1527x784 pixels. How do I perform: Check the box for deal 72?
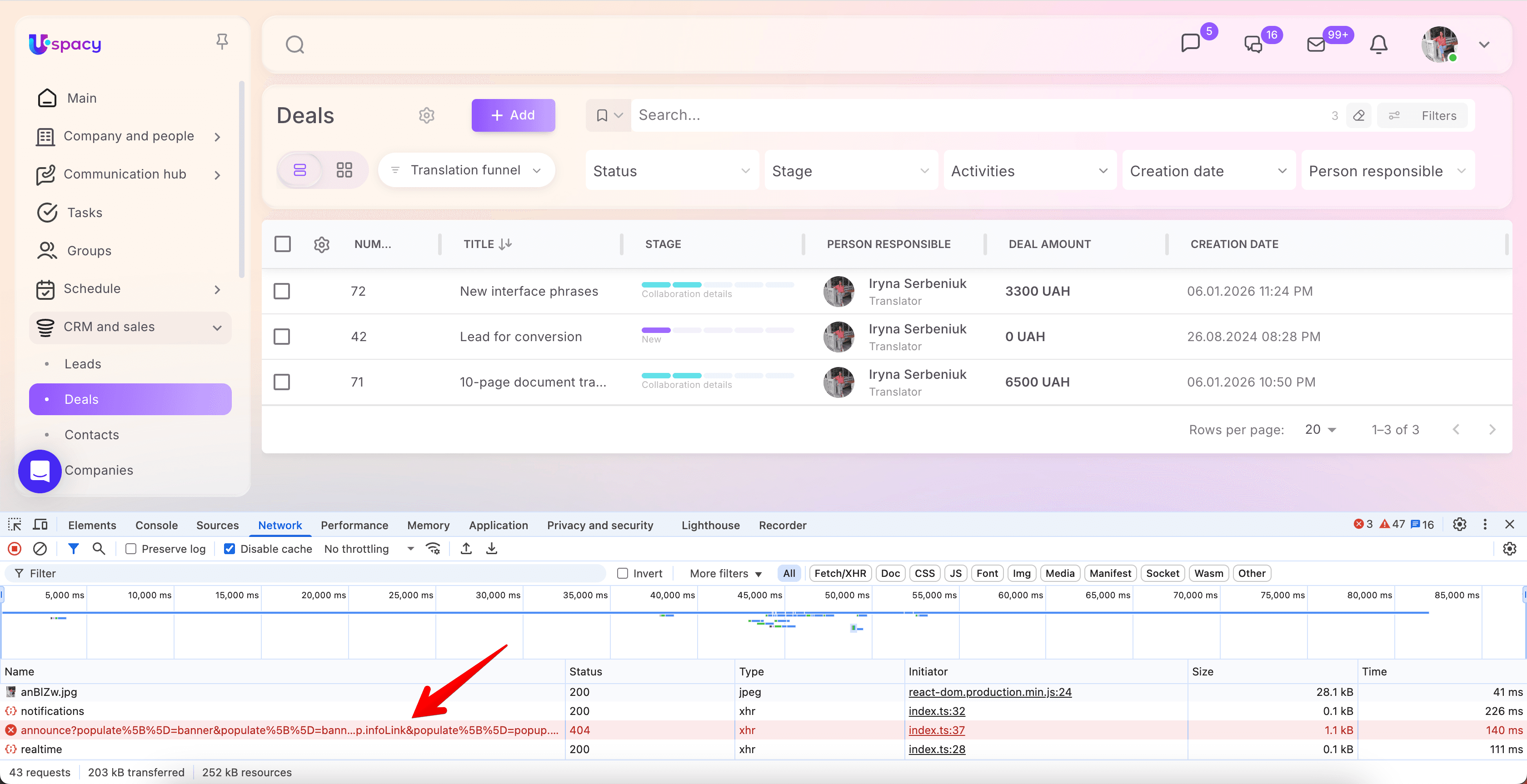pos(282,291)
